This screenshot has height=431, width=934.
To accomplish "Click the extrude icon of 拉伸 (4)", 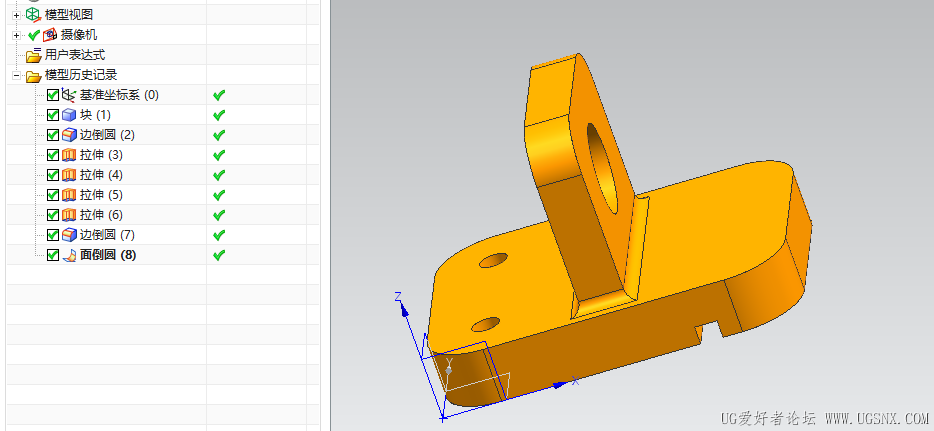I will coord(69,175).
